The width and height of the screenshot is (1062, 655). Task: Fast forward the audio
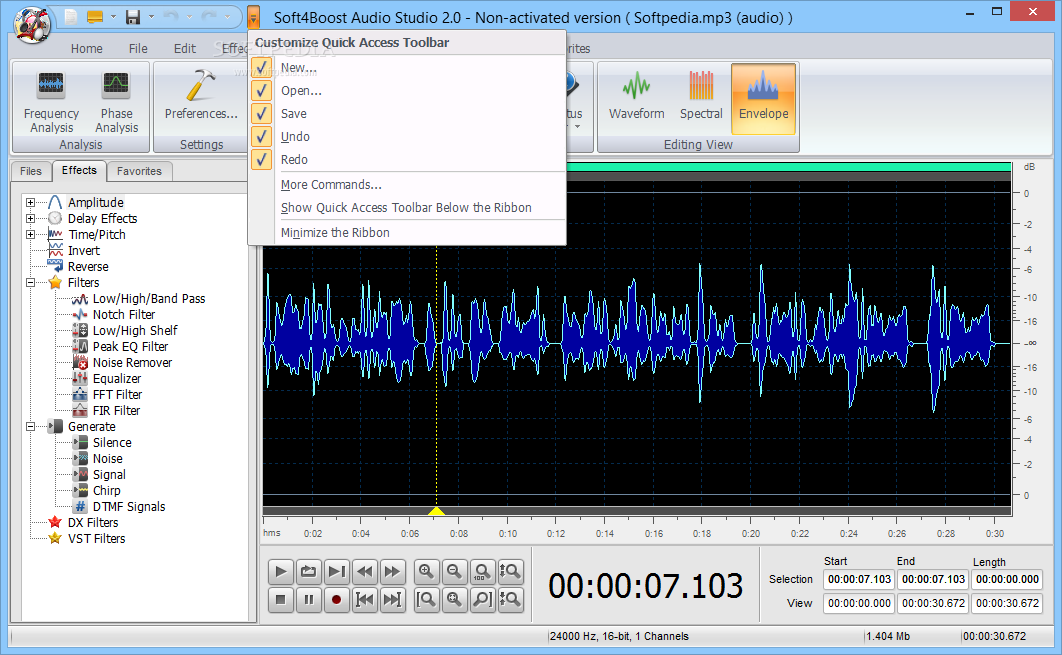point(392,572)
